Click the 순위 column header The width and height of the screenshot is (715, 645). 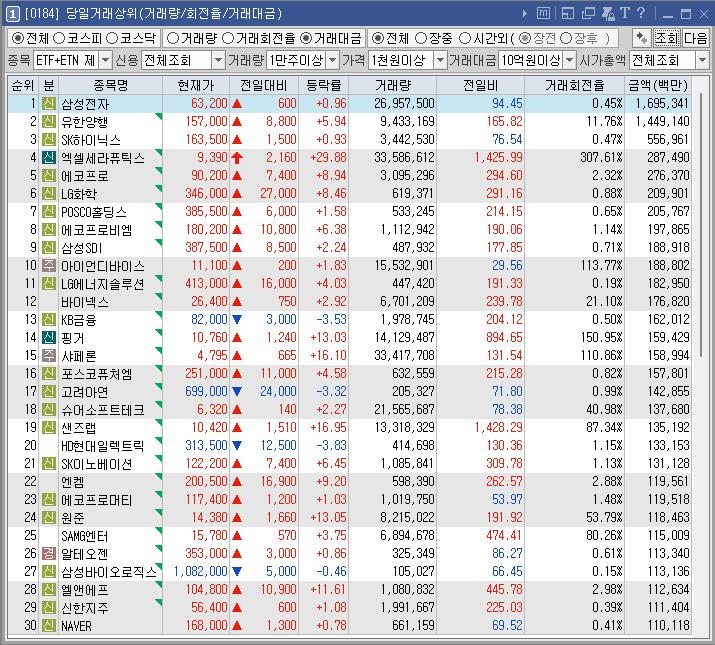tap(23, 85)
